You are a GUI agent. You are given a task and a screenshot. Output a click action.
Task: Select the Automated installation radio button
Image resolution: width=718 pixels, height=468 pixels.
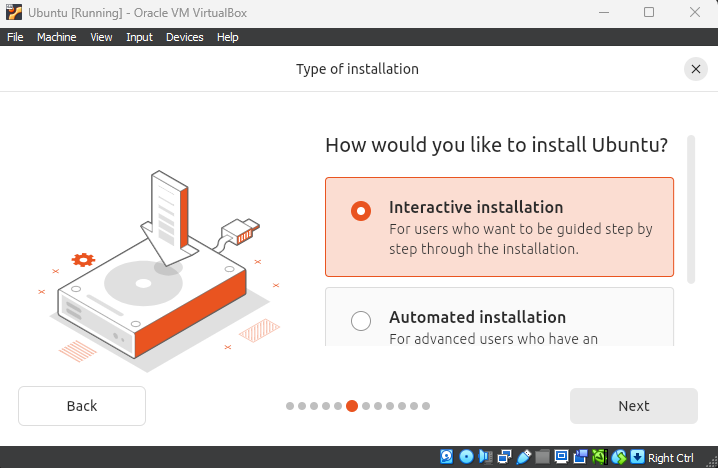(x=361, y=321)
